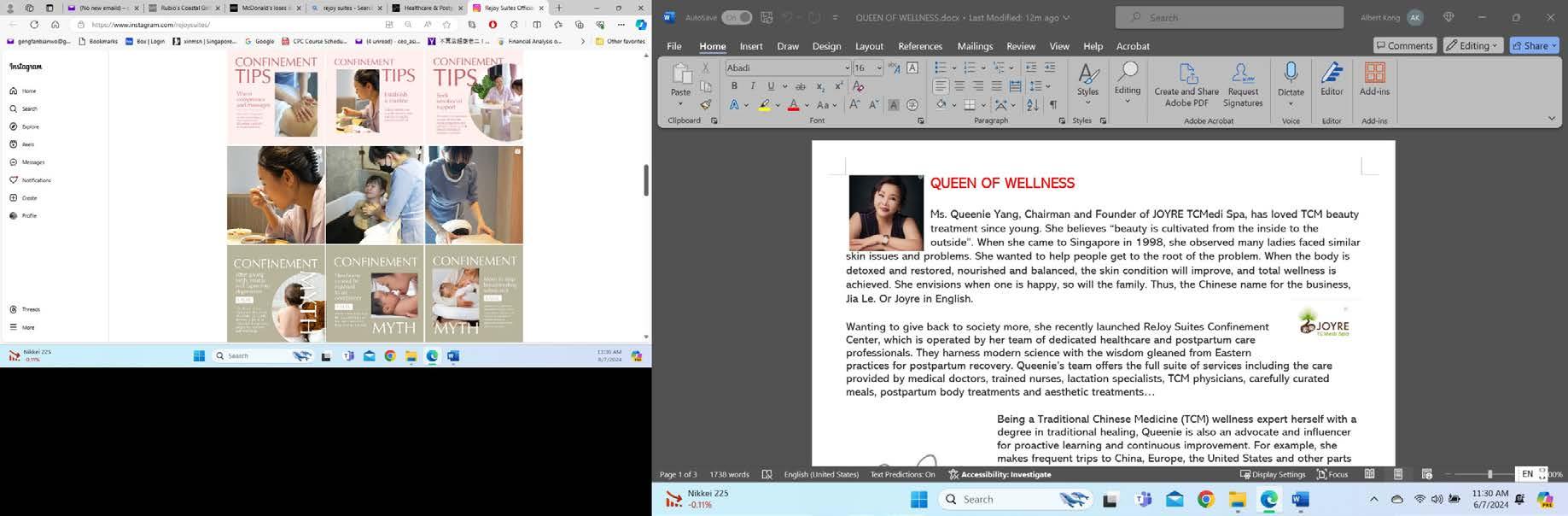Click the Bold button in Word
Viewport: 1568px width, 516px height.
coord(734,86)
